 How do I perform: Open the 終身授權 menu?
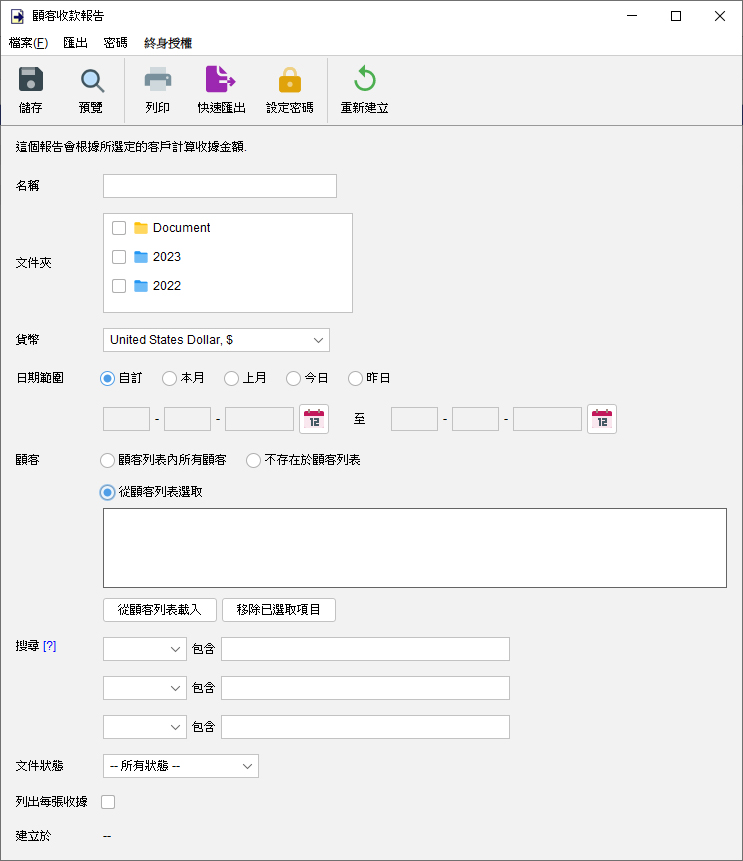pos(168,43)
